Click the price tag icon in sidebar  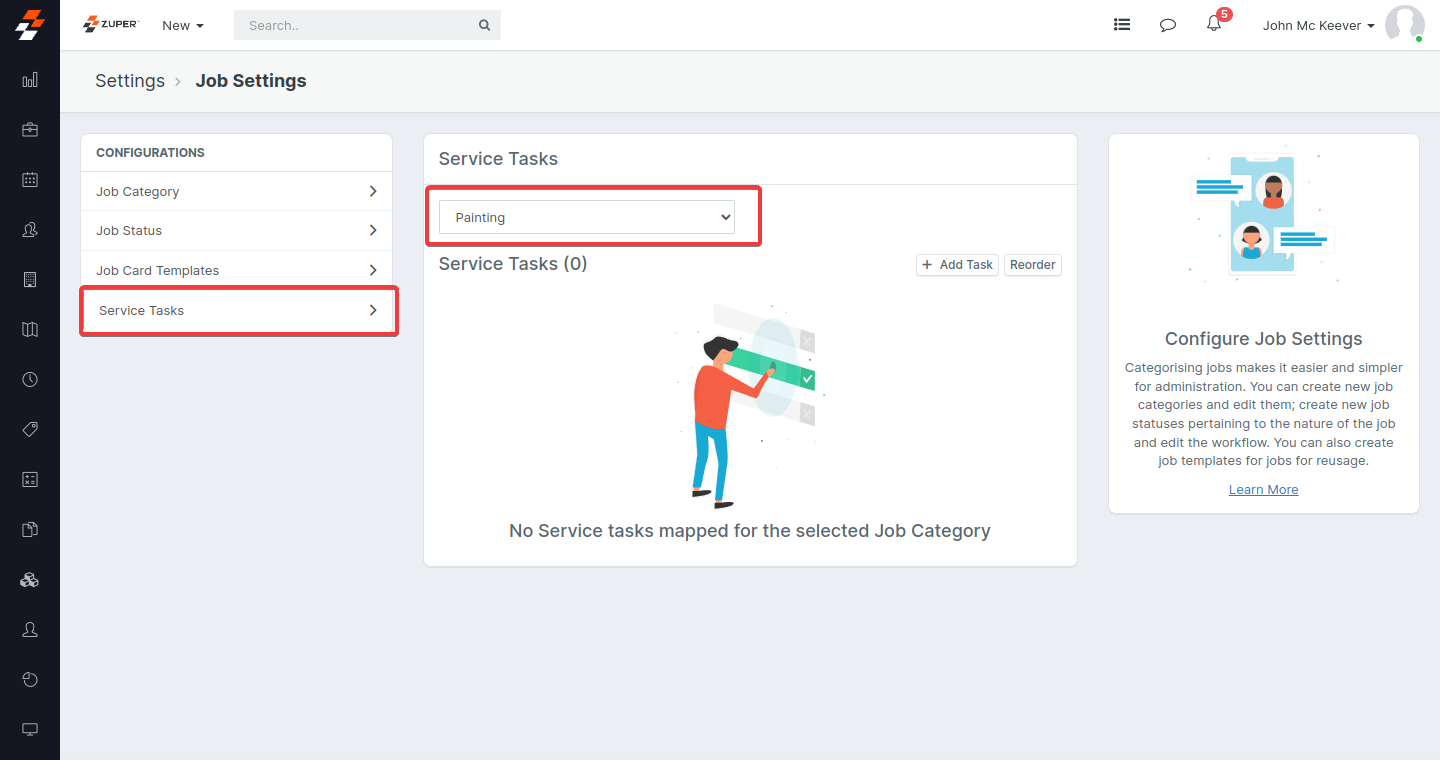click(29, 429)
